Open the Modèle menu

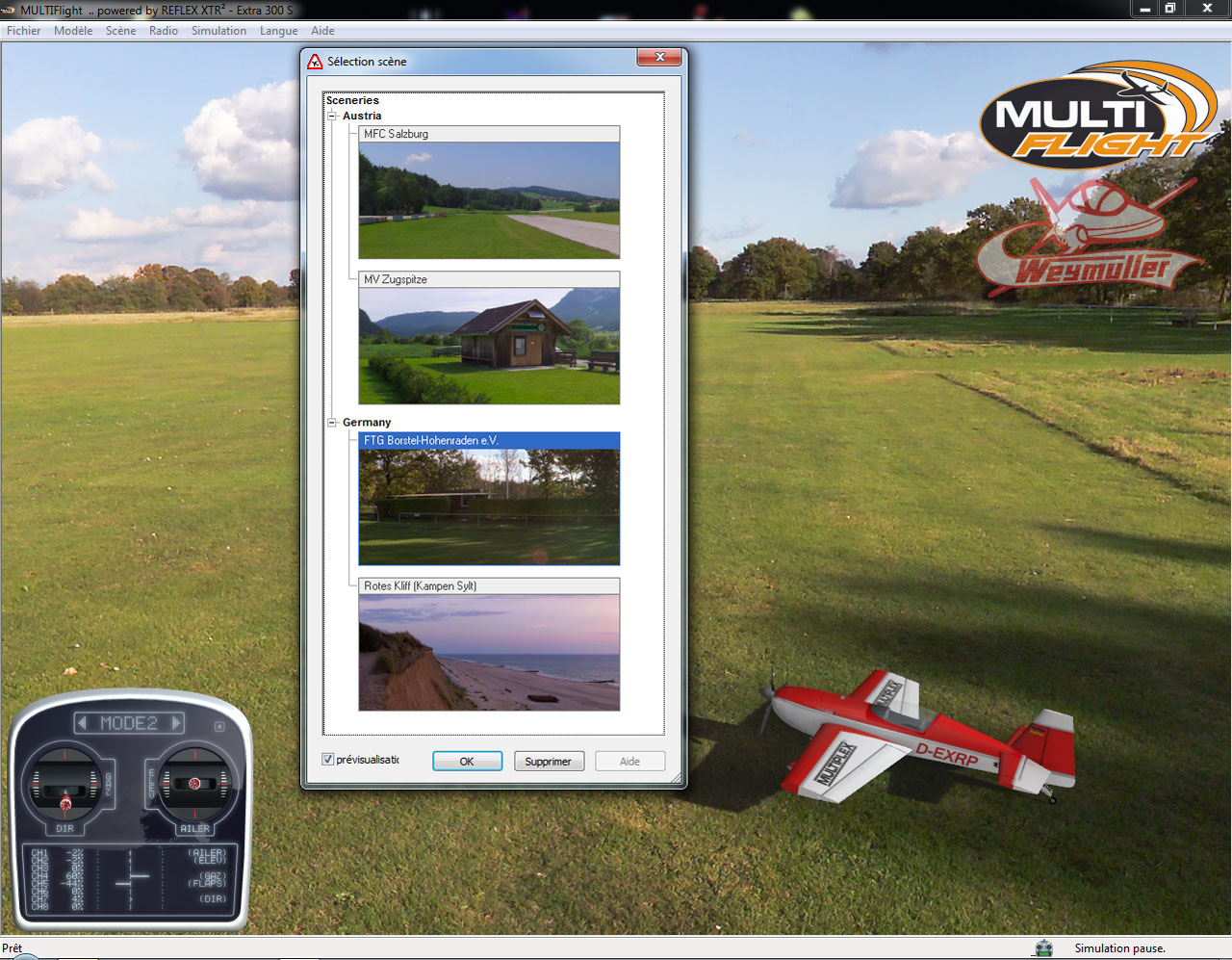pyautogui.click(x=73, y=31)
